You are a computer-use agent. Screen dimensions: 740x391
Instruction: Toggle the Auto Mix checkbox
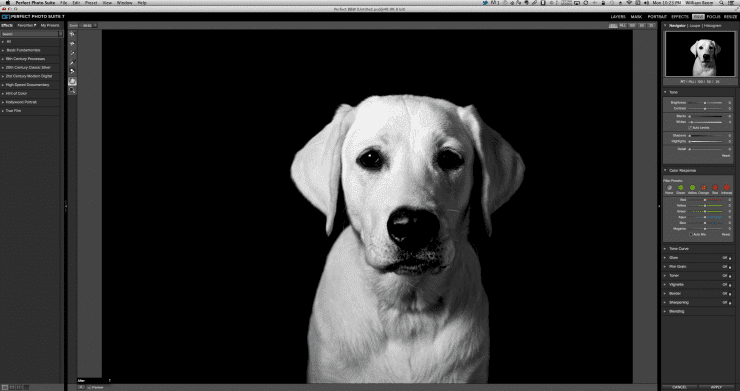pos(691,234)
